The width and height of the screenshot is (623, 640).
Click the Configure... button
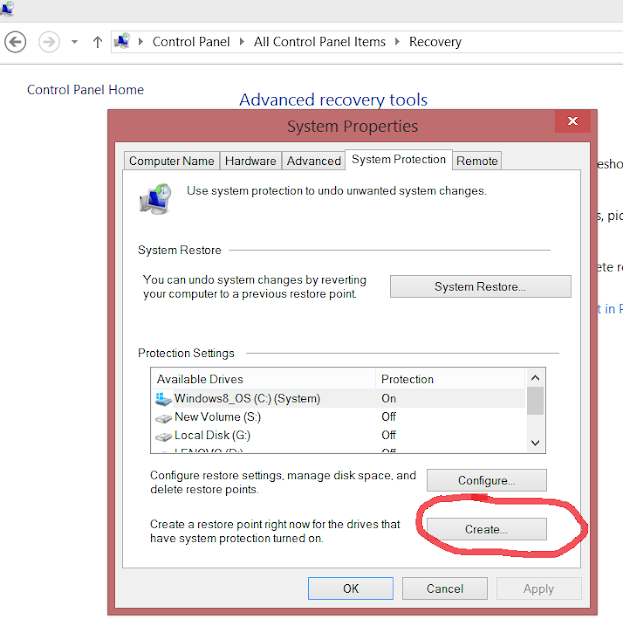(487, 480)
